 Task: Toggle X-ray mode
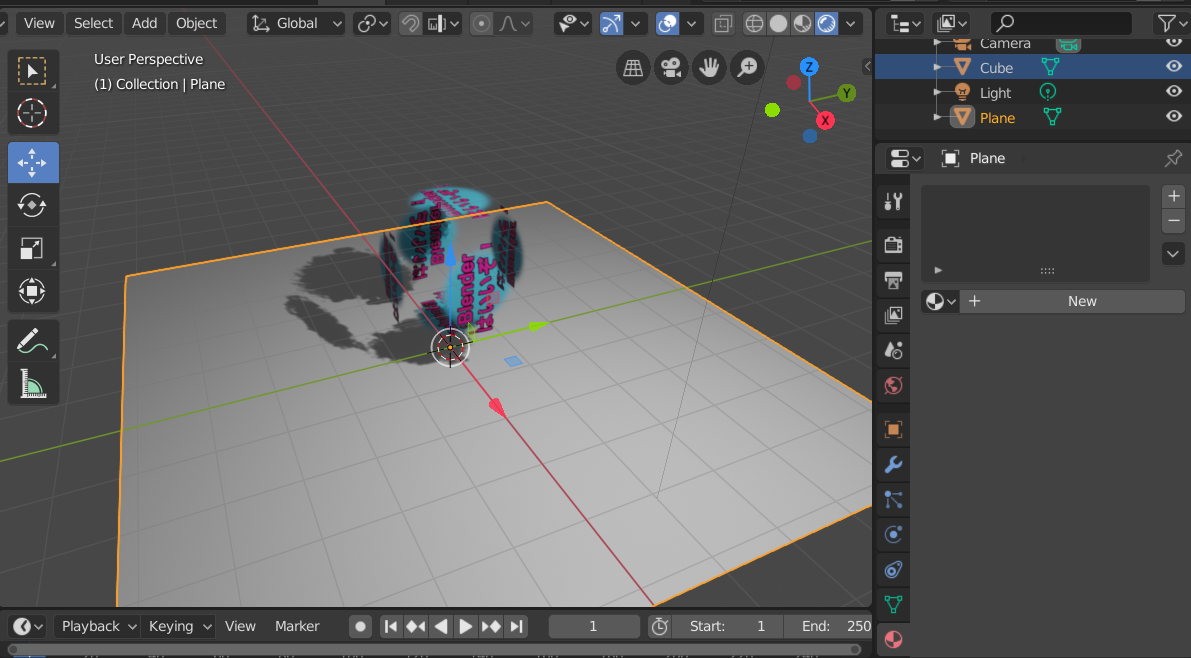(x=723, y=24)
